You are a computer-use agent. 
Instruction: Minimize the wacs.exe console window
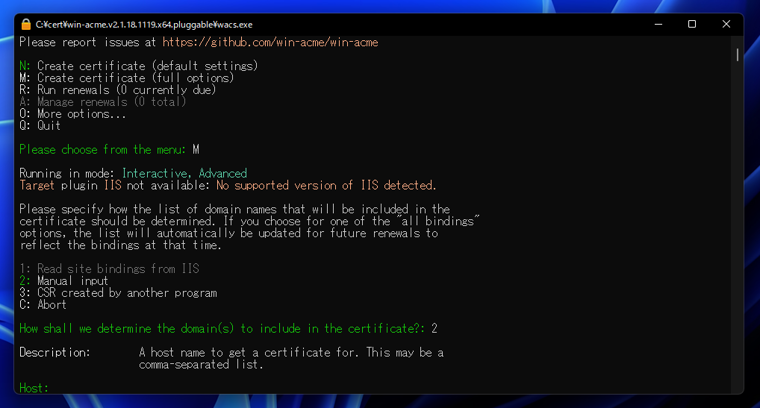pos(659,24)
